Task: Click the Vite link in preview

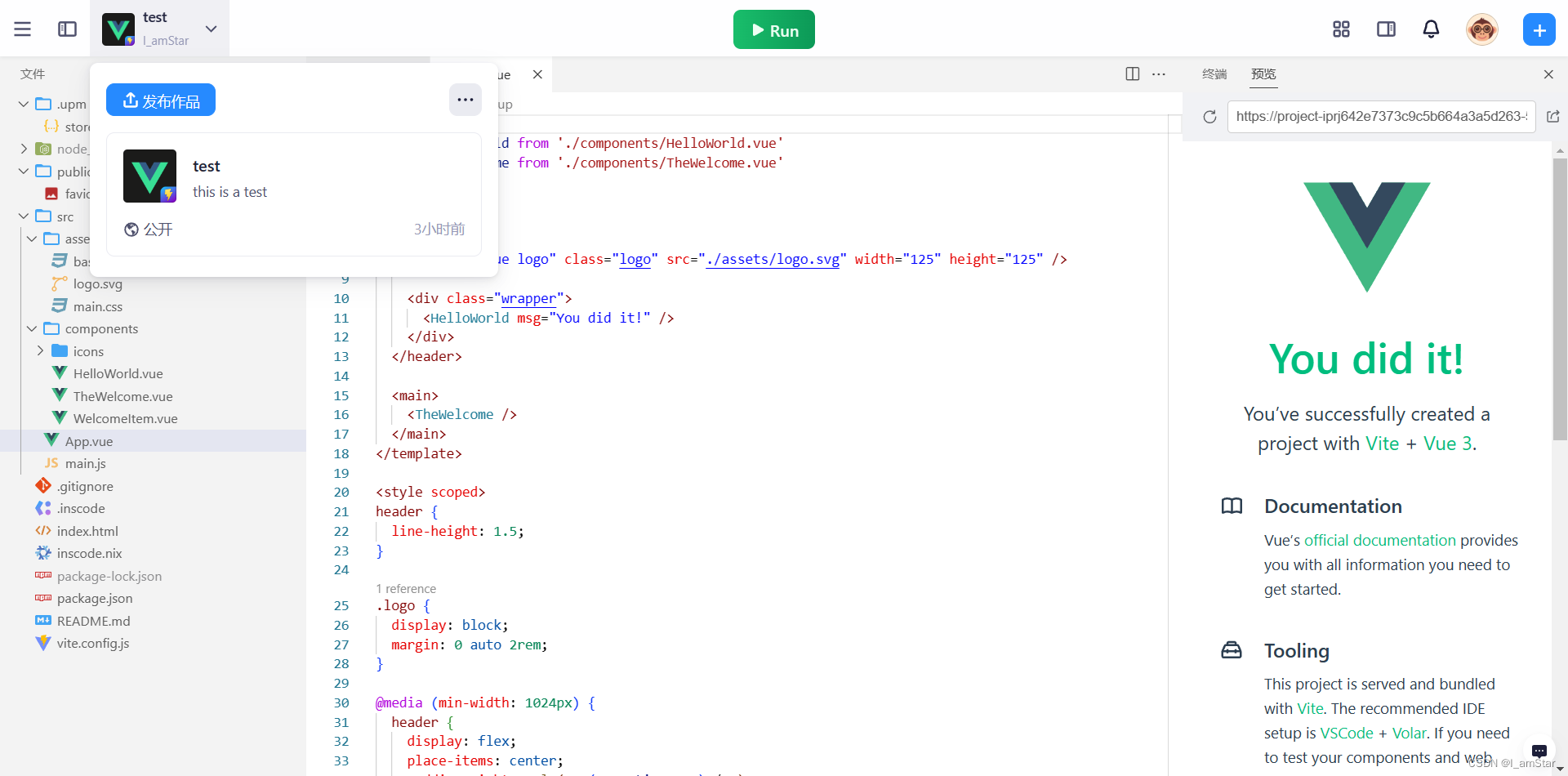Action: tap(1382, 444)
